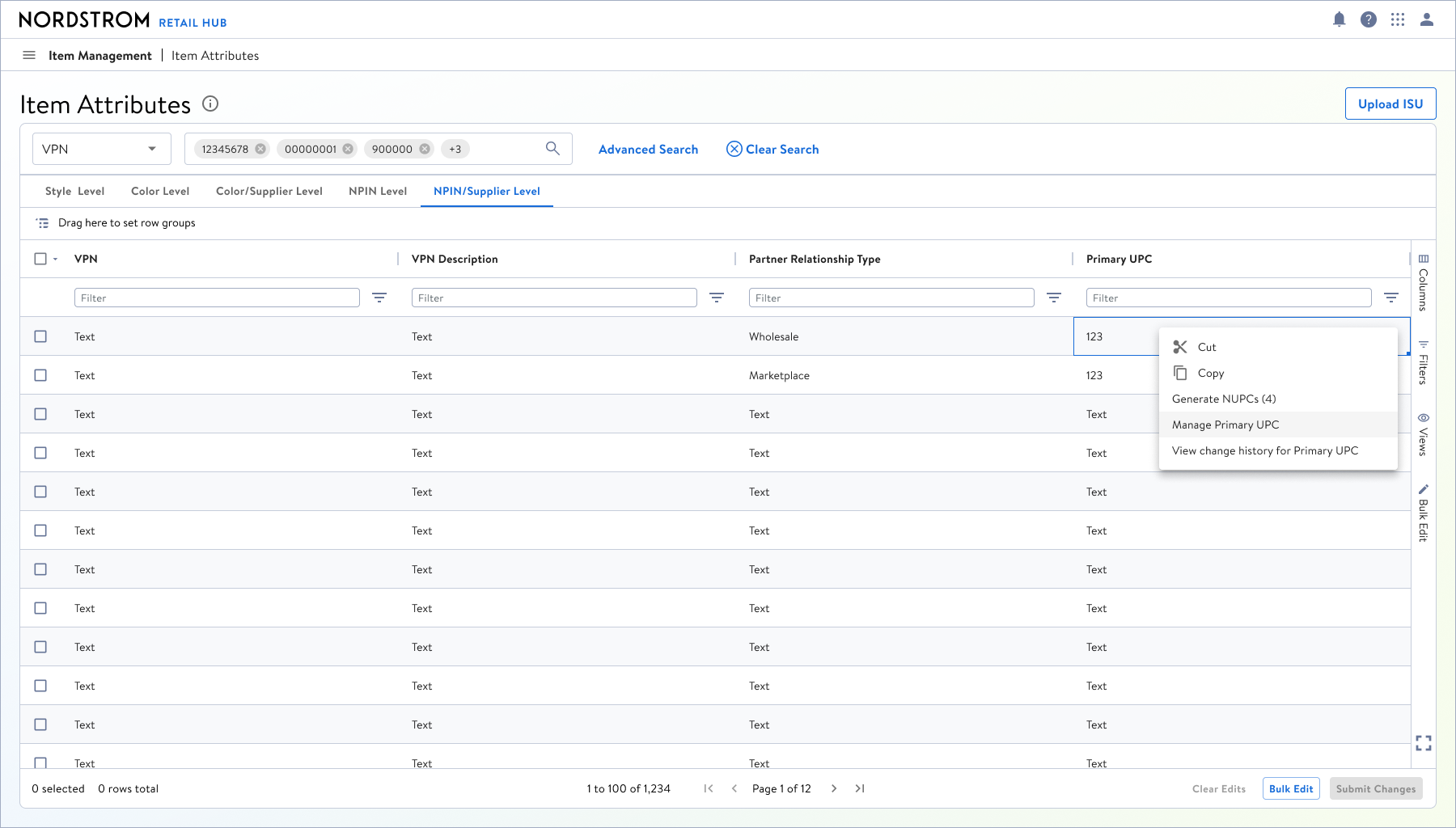Click the Primary UPC filter input
The width and height of the screenshot is (1456, 828).
coord(1229,298)
